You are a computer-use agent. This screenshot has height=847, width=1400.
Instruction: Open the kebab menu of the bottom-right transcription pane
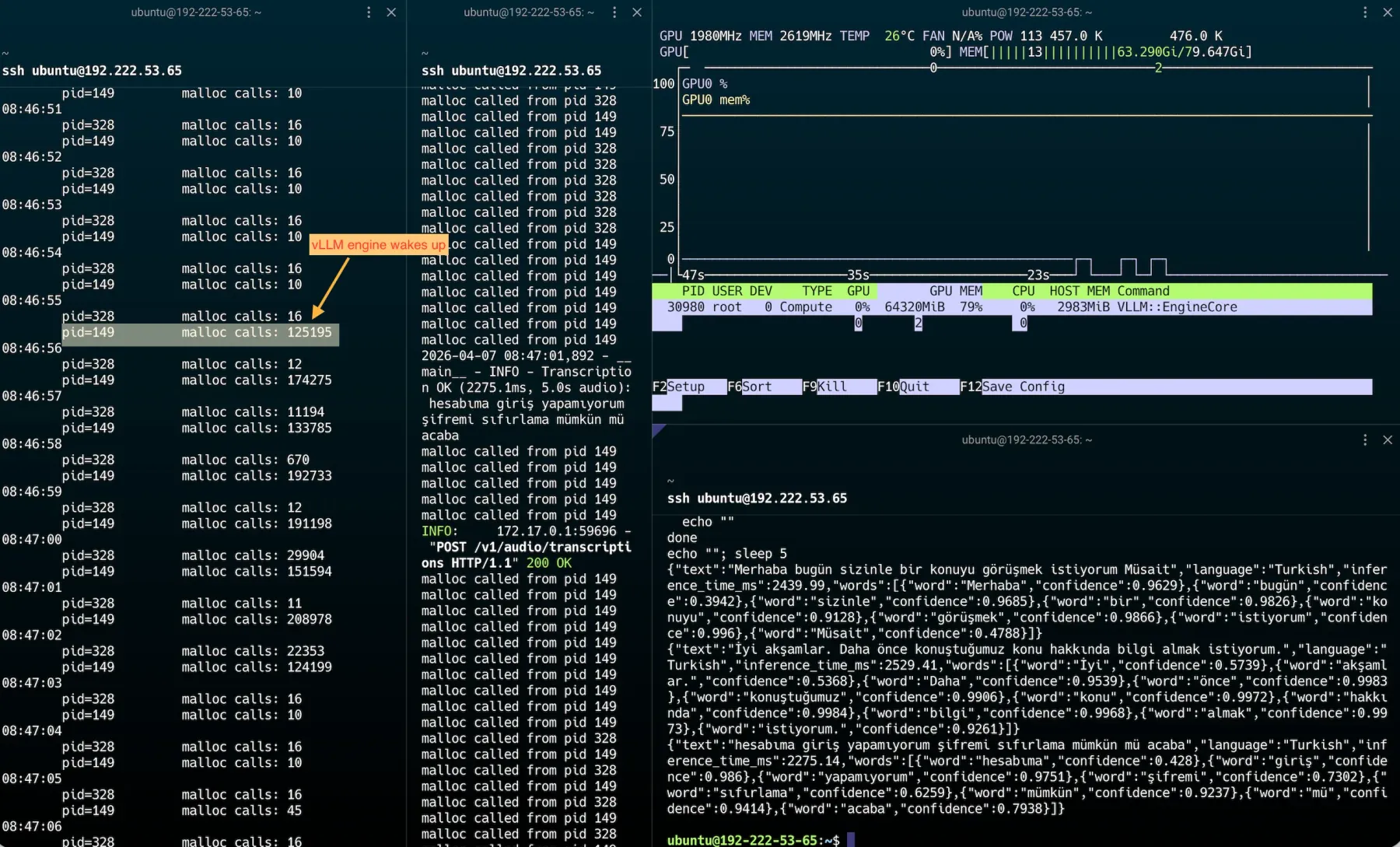pos(1365,440)
